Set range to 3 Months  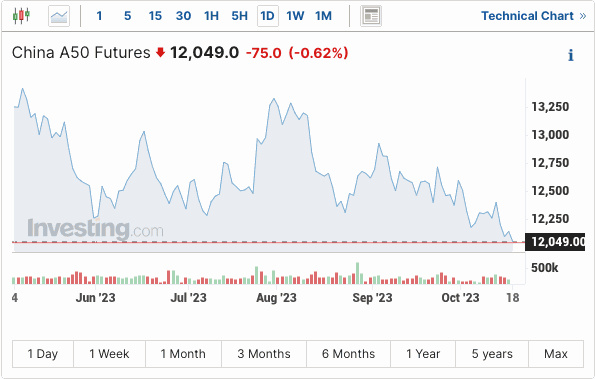(x=264, y=354)
